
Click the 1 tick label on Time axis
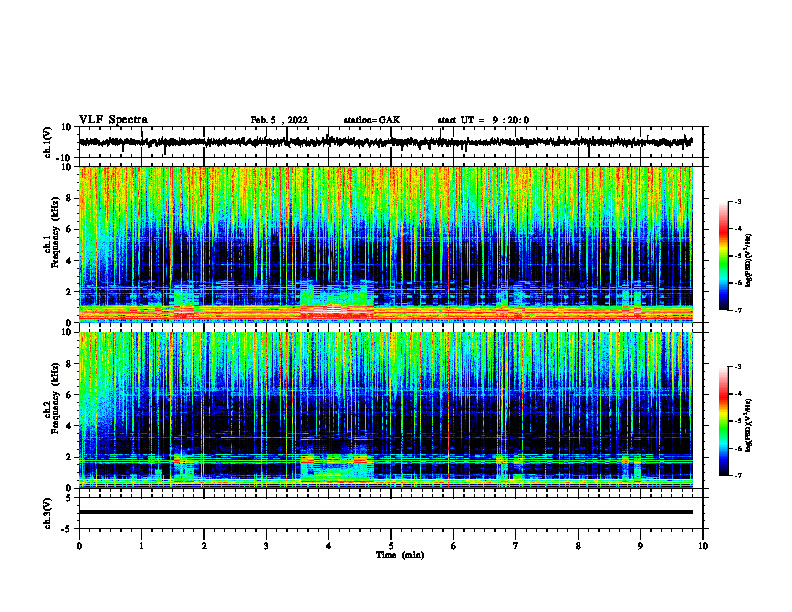point(141,546)
